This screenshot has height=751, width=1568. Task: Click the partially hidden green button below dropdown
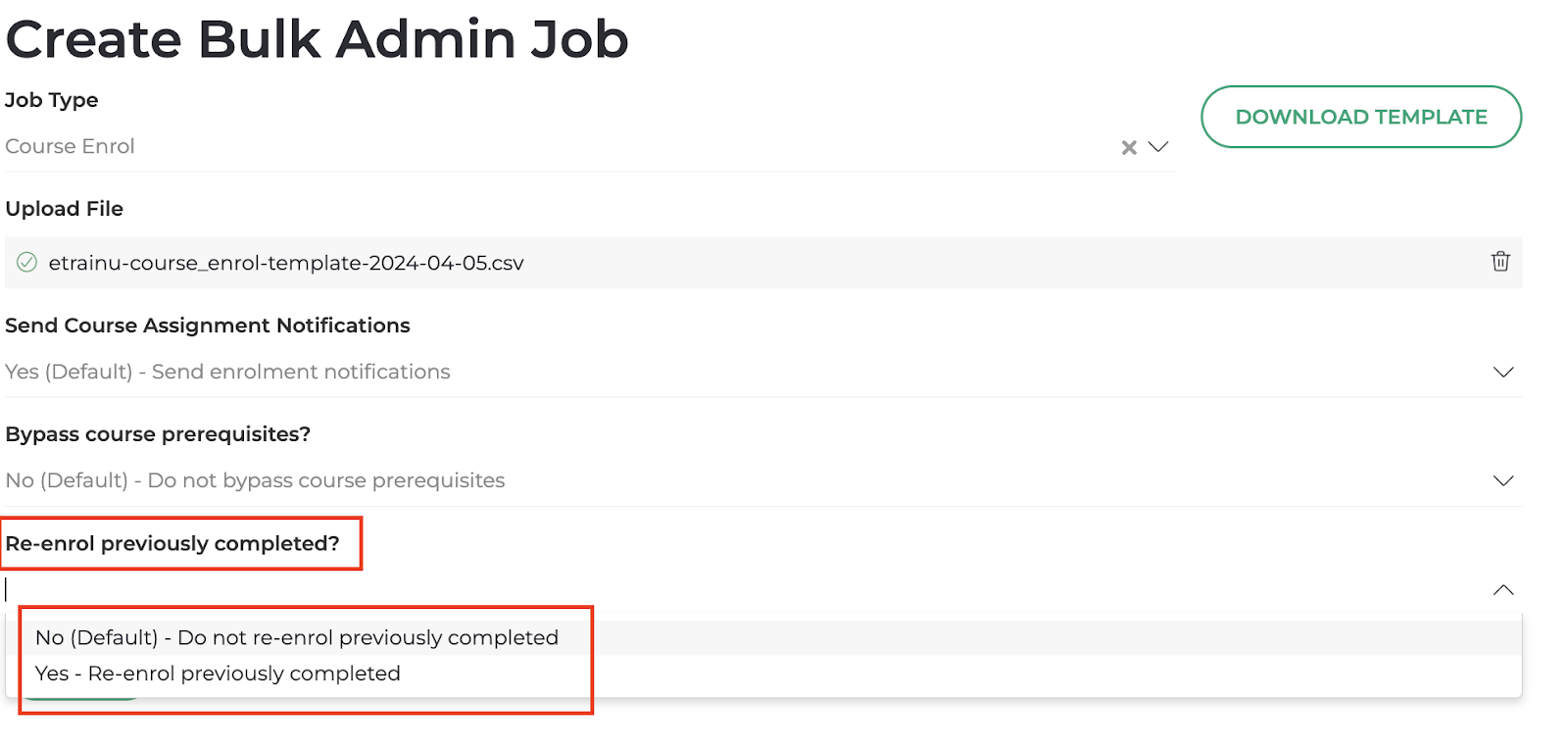tap(81, 696)
